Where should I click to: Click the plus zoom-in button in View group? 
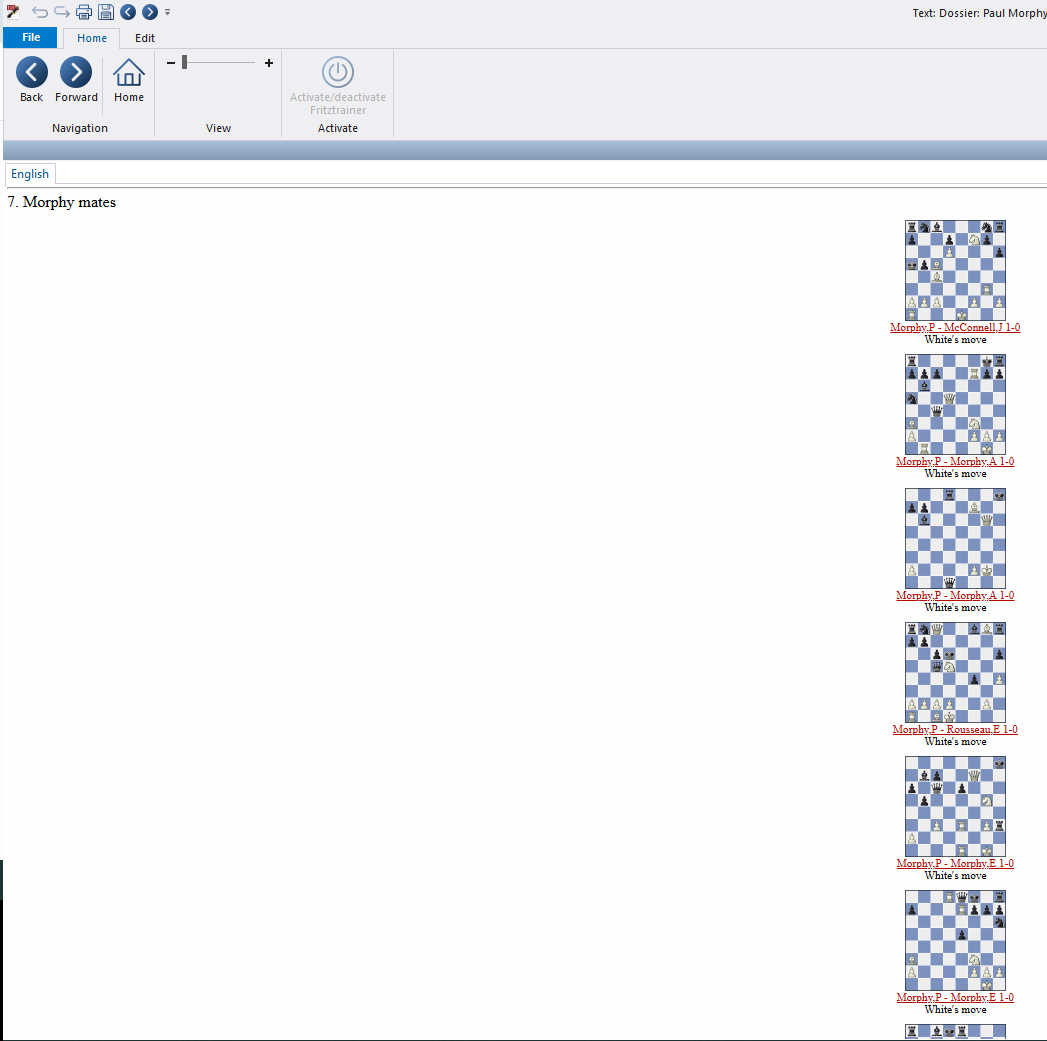[269, 63]
